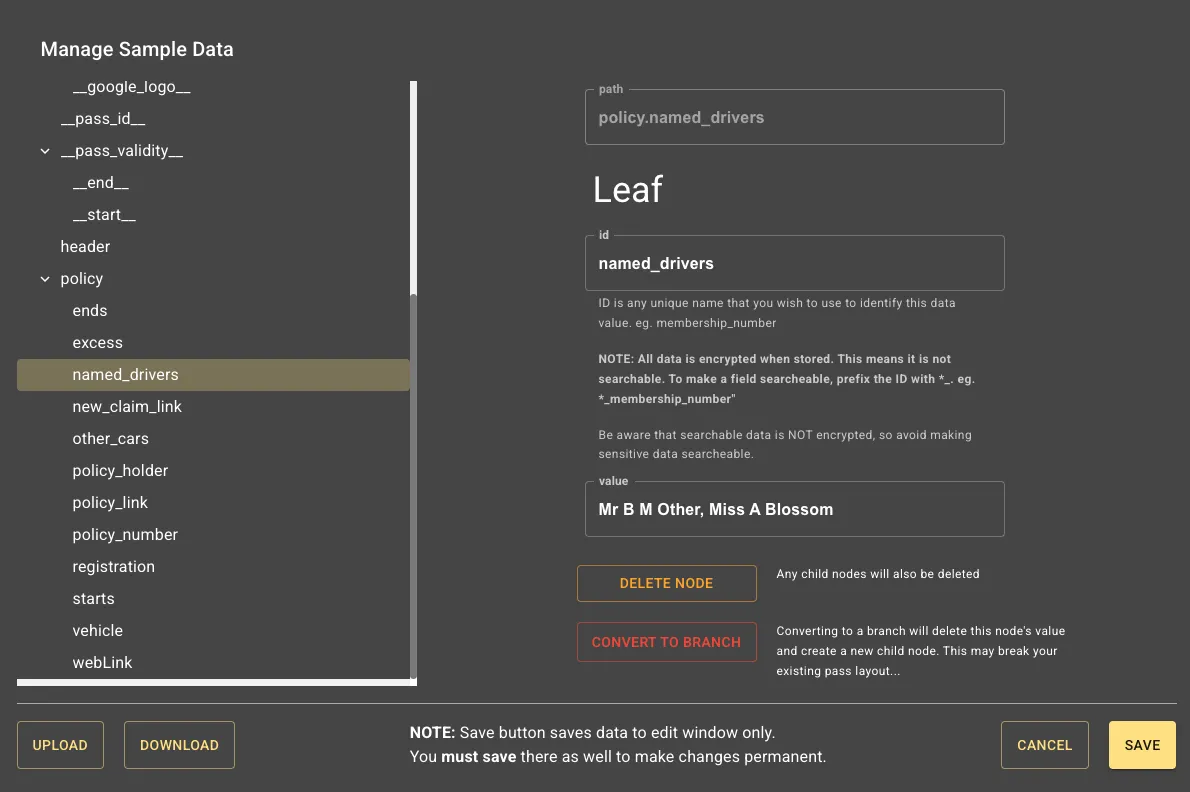This screenshot has width=1190, height=792.
Task: Convert the leaf to a branch
Action: coord(666,641)
